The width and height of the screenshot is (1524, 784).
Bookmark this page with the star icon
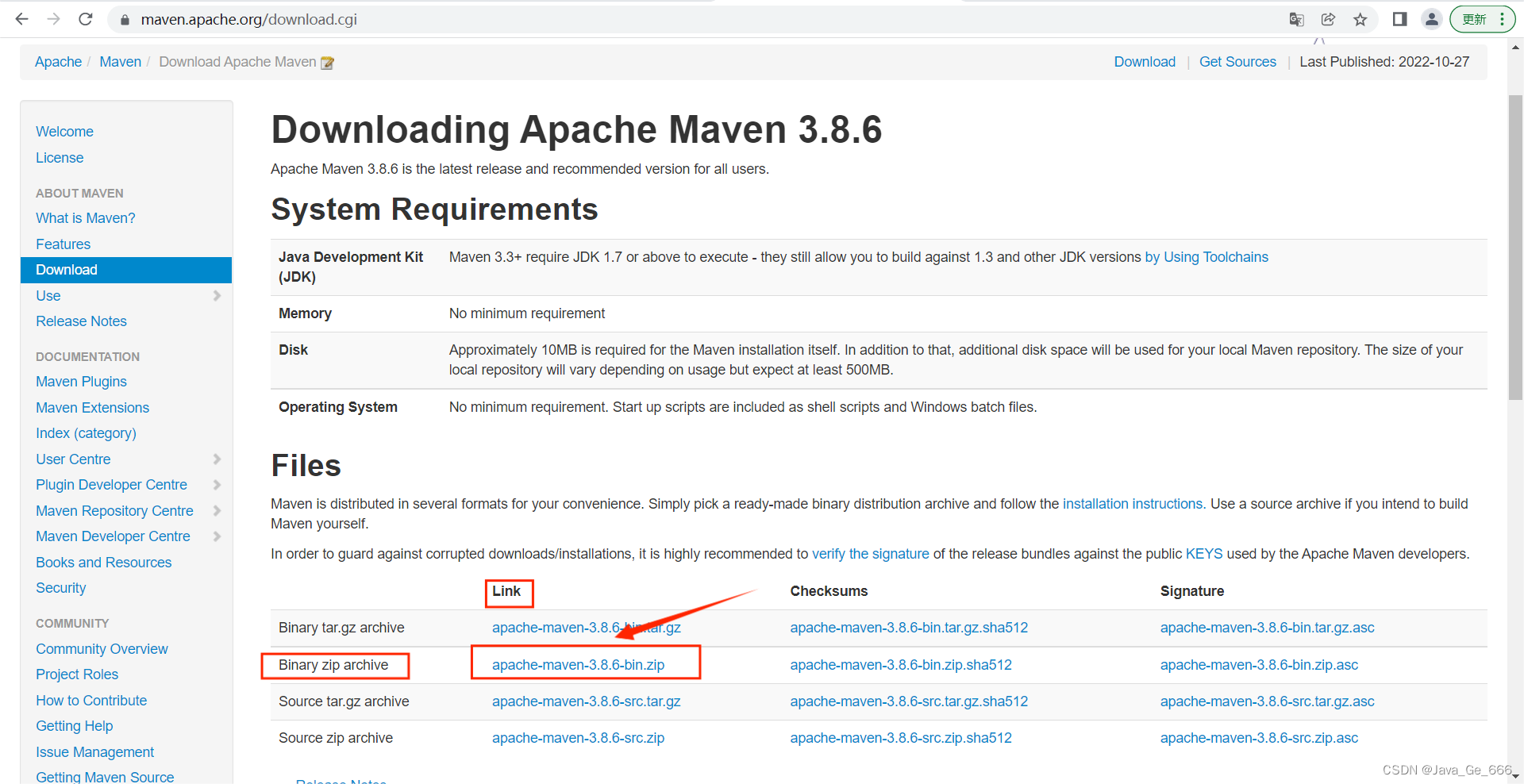coord(1360,19)
